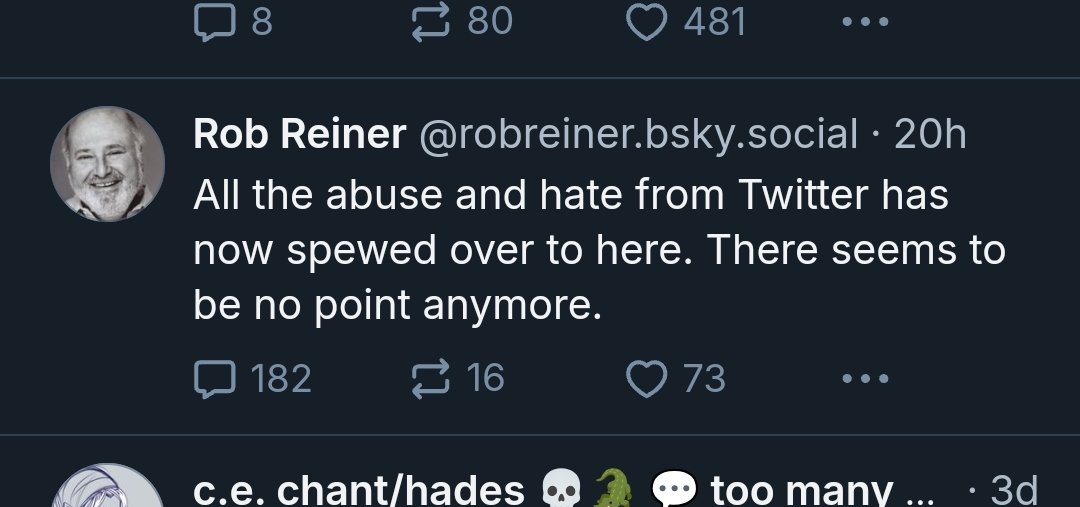The image size is (1080, 507).
Task: Open c.e. chant/hades avatar
Action: pyautogui.click(x=107, y=490)
